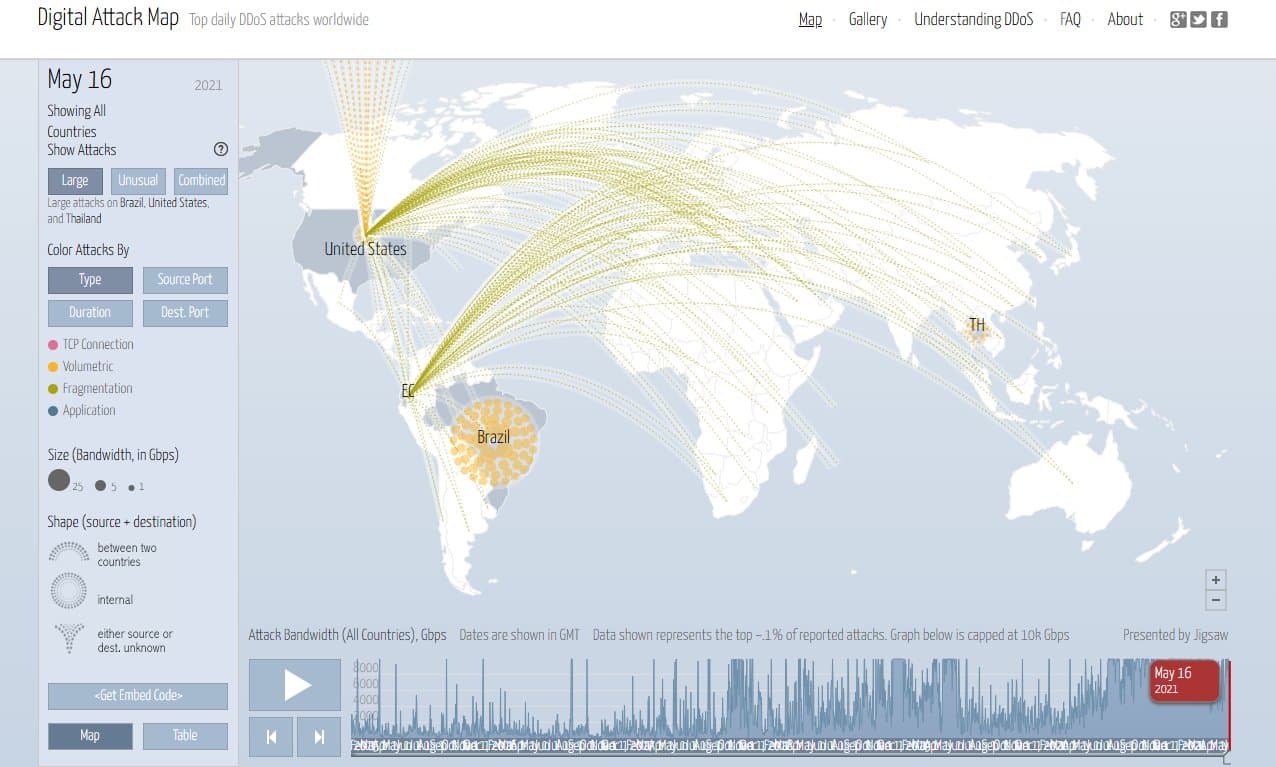
Task: Select the United States label on map
Action: pyautogui.click(x=365, y=249)
